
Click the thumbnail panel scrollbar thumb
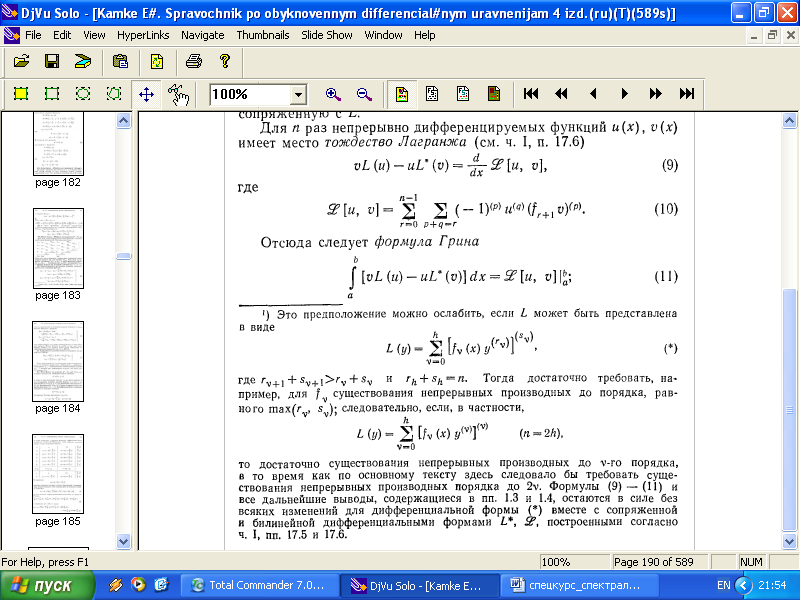[x=123, y=256]
